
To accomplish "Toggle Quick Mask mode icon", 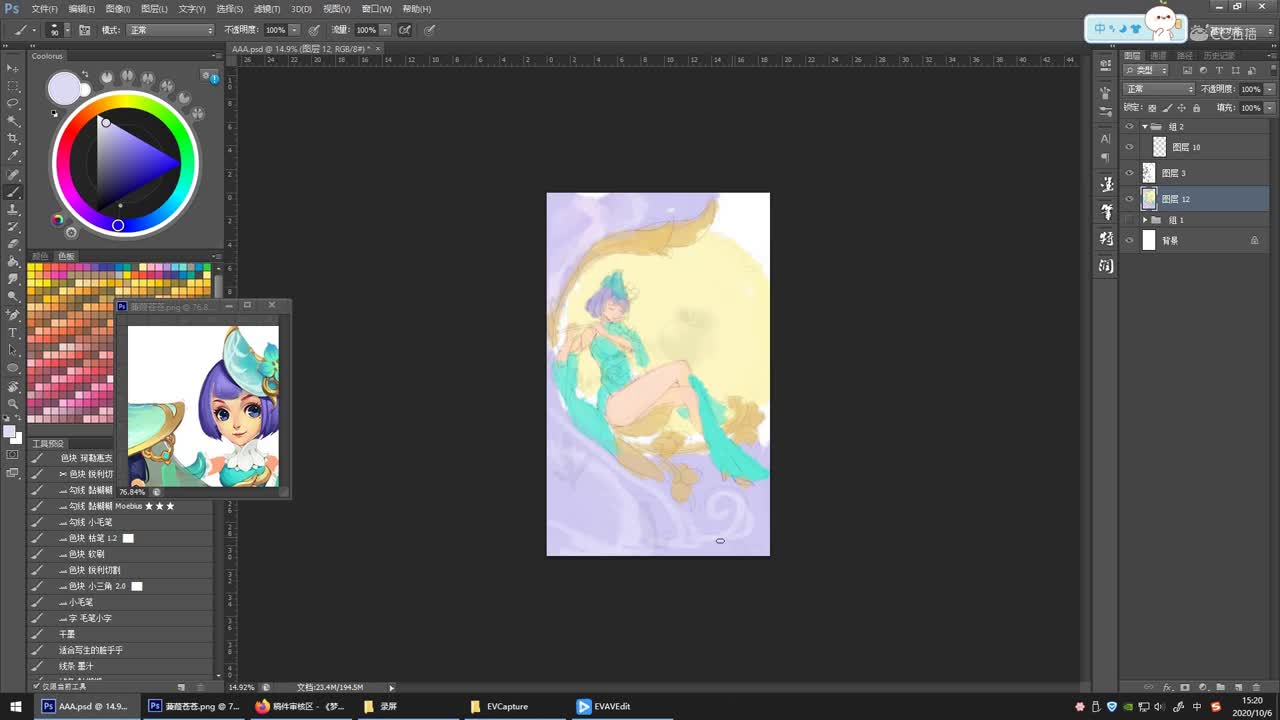I will pos(13,454).
